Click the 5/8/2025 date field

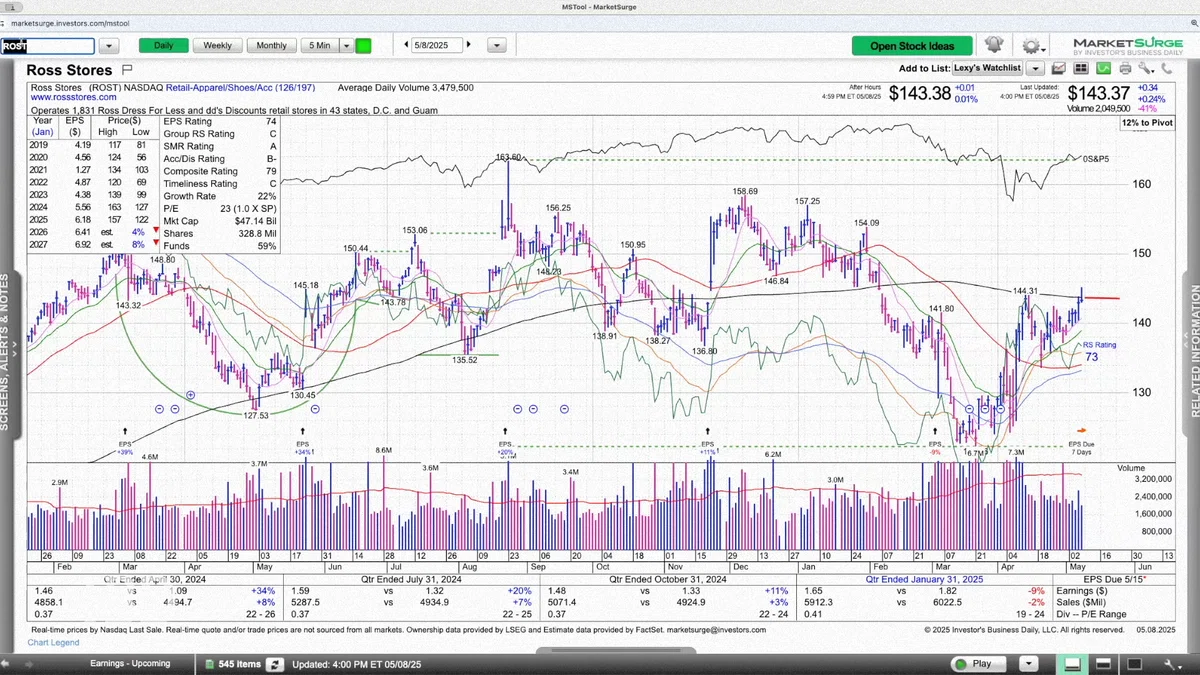coord(437,45)
